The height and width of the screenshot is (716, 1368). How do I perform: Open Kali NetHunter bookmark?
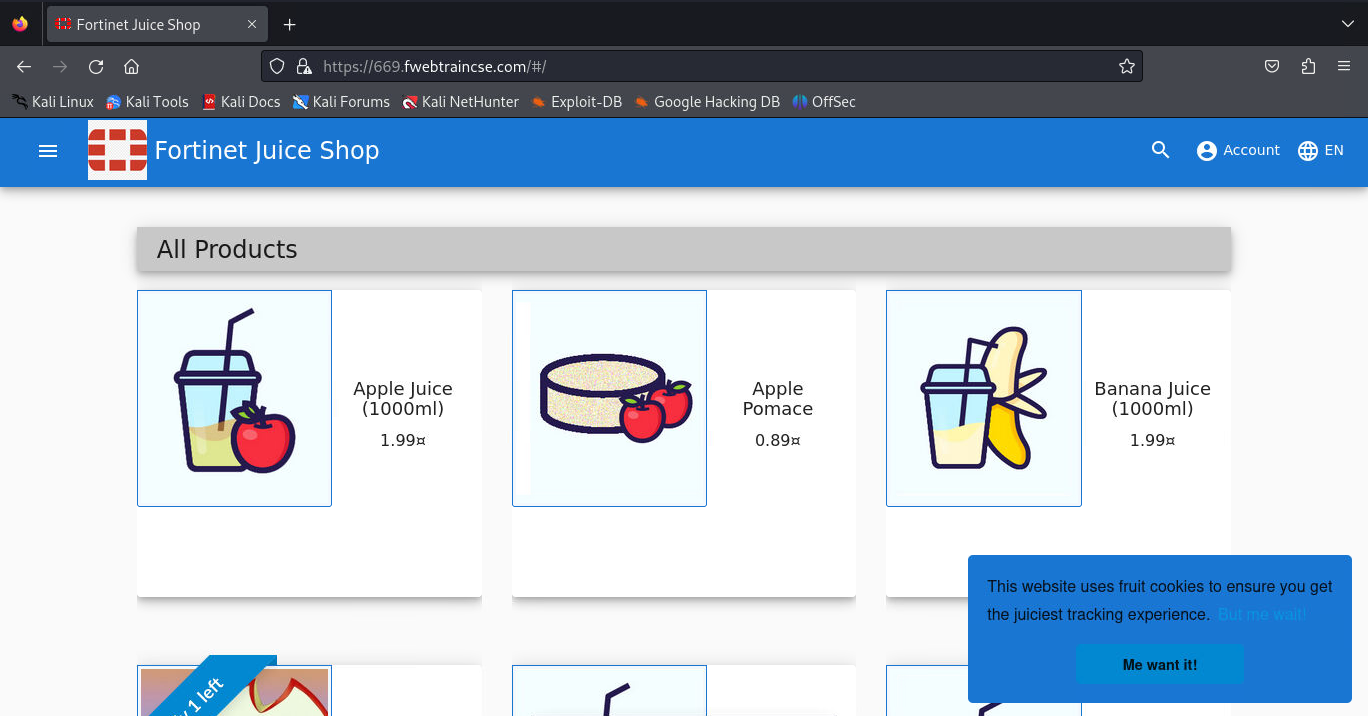[x=460, y=102]
